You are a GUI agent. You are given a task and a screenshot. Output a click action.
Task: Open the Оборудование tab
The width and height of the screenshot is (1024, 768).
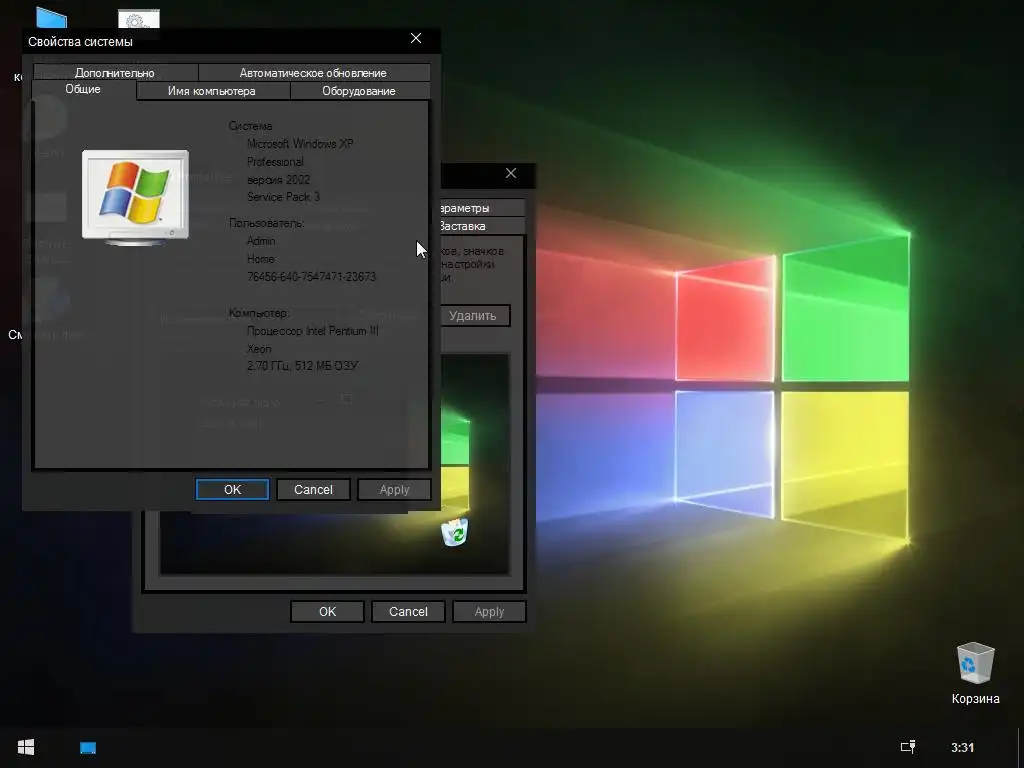pyautogui.click(x=359, y=91)
